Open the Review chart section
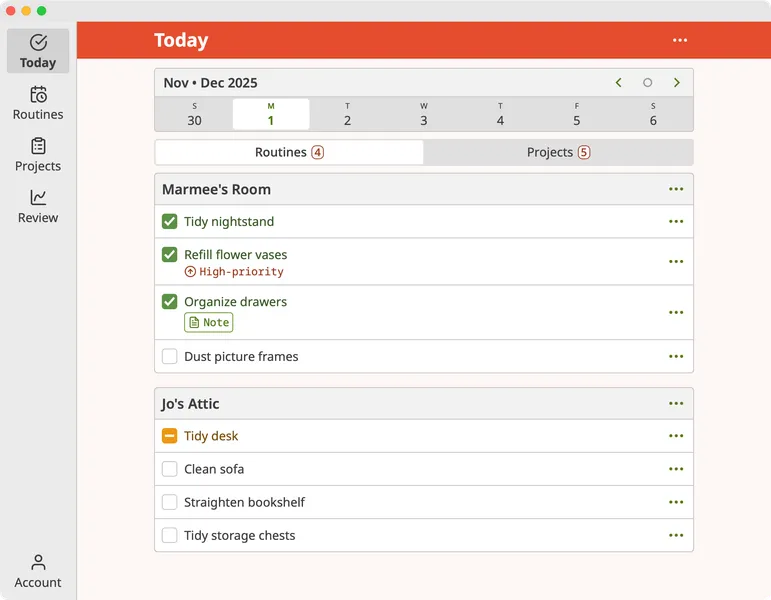The image size is (771, 600). click(38, 207)
